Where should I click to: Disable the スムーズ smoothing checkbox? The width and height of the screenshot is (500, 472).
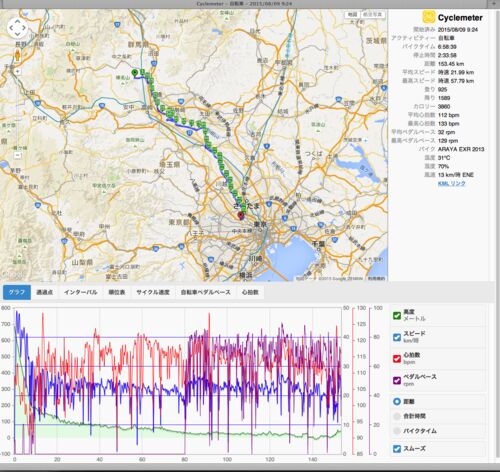397,449
